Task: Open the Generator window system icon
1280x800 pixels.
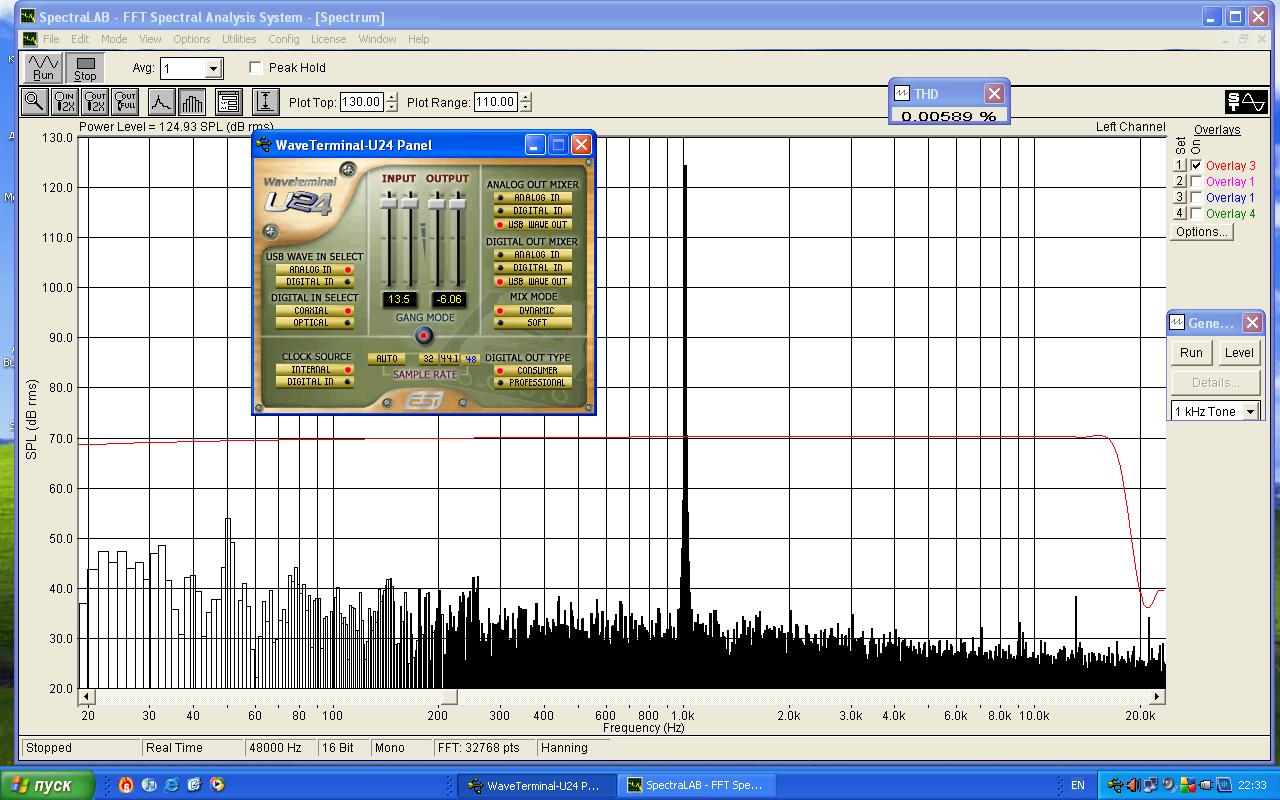Action: pos(1178,323)
